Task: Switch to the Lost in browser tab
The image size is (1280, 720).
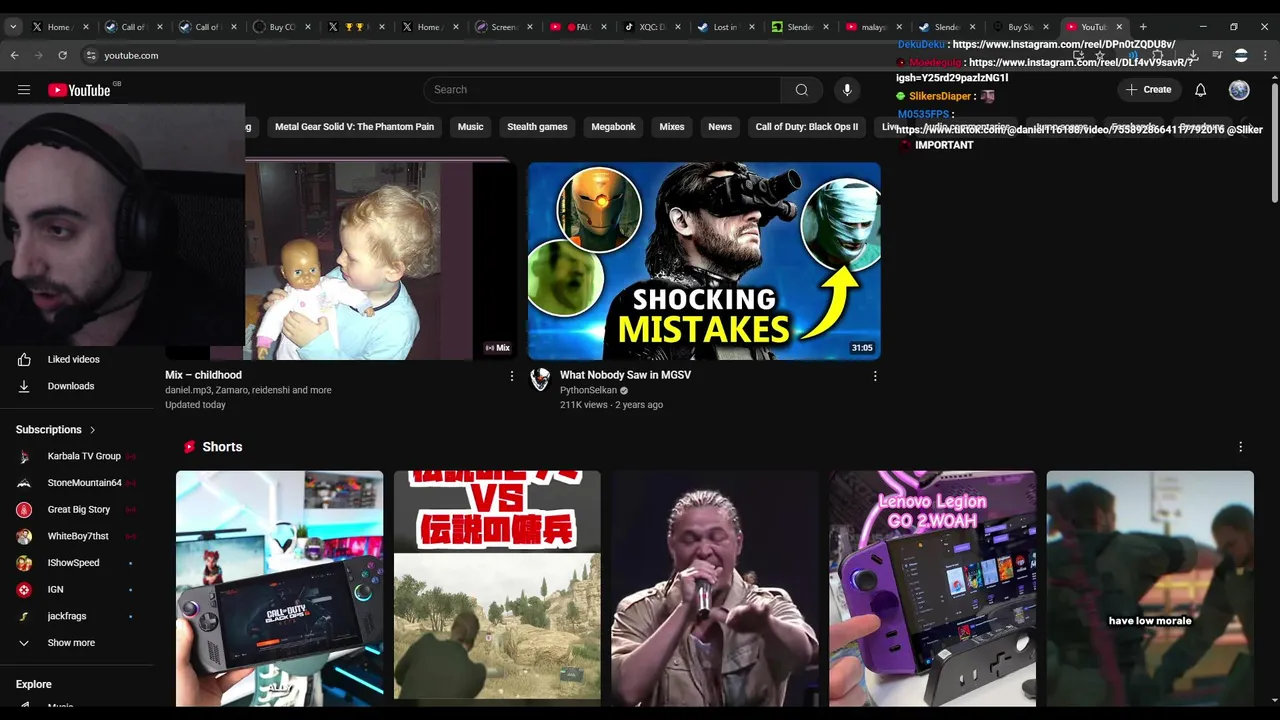Action: (724, 27)
